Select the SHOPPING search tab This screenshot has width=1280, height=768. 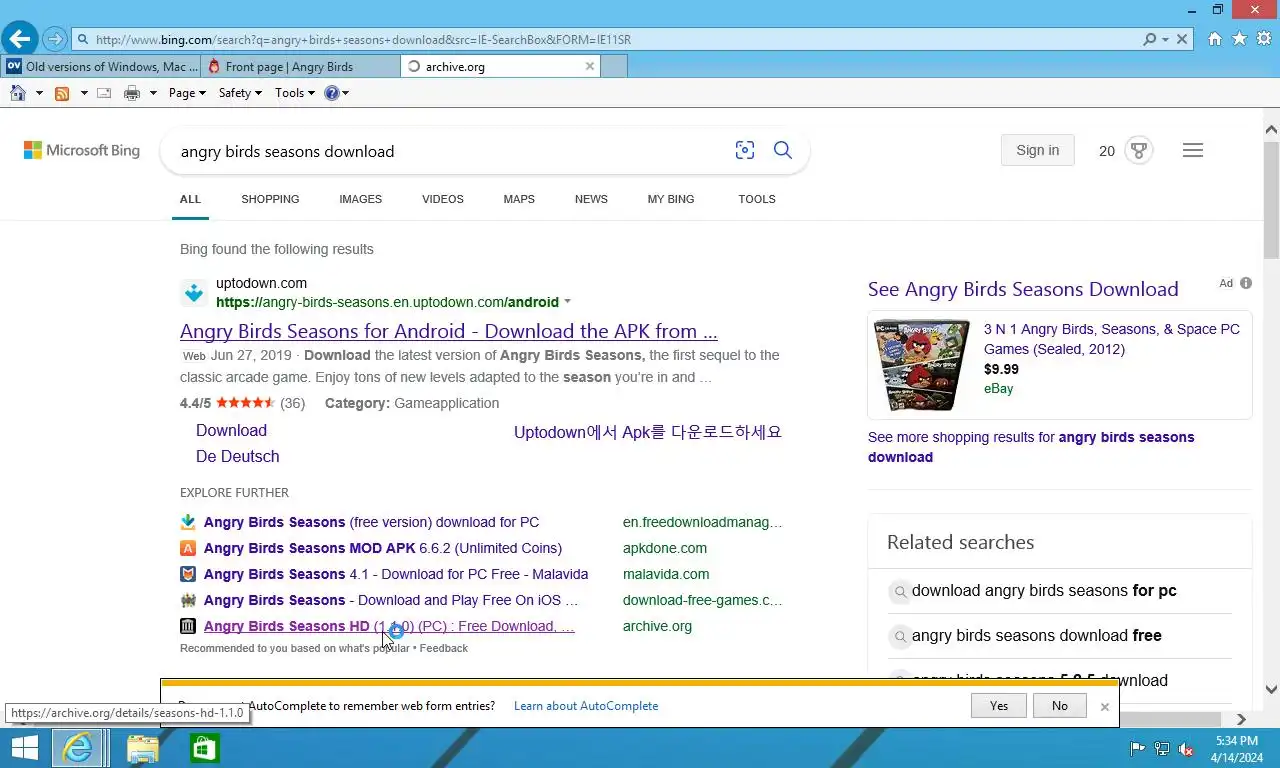point(270,199)
